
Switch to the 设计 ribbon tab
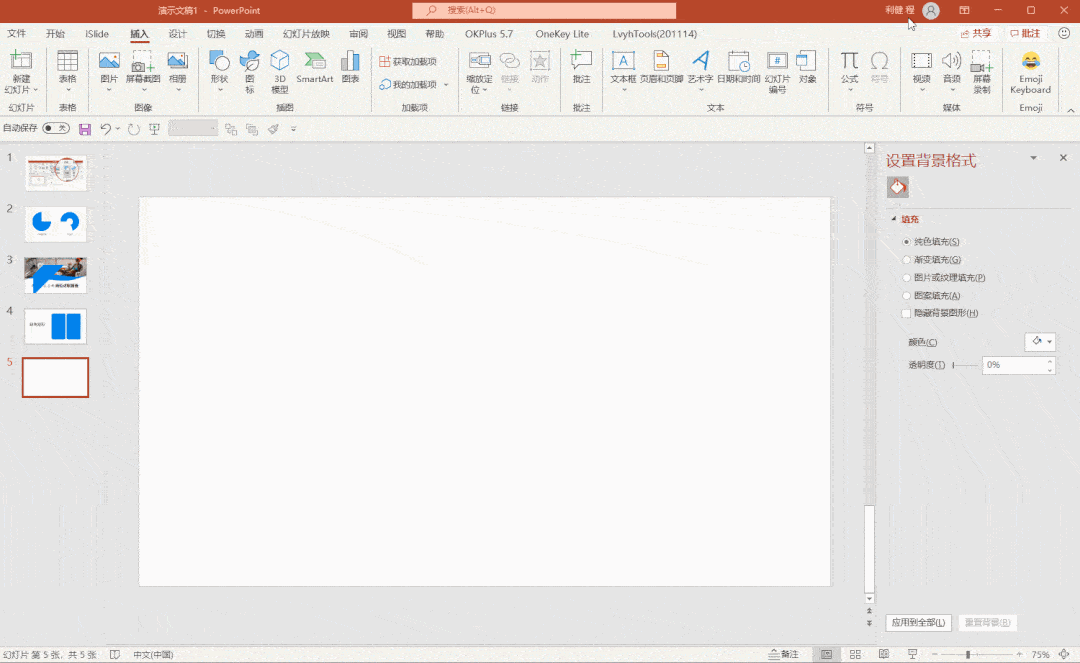click(x=178, y=34)
